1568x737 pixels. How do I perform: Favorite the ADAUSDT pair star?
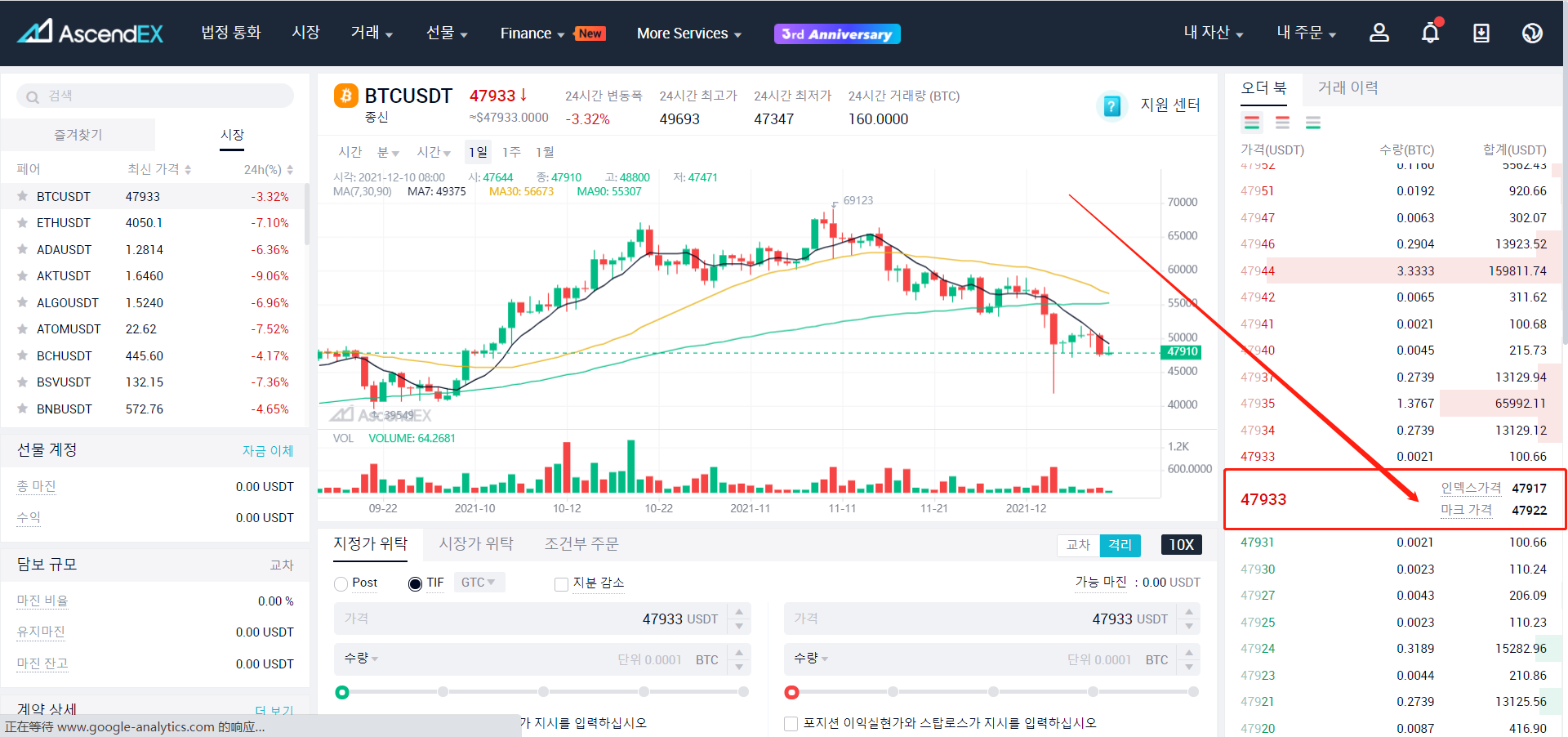coord(23,249)
